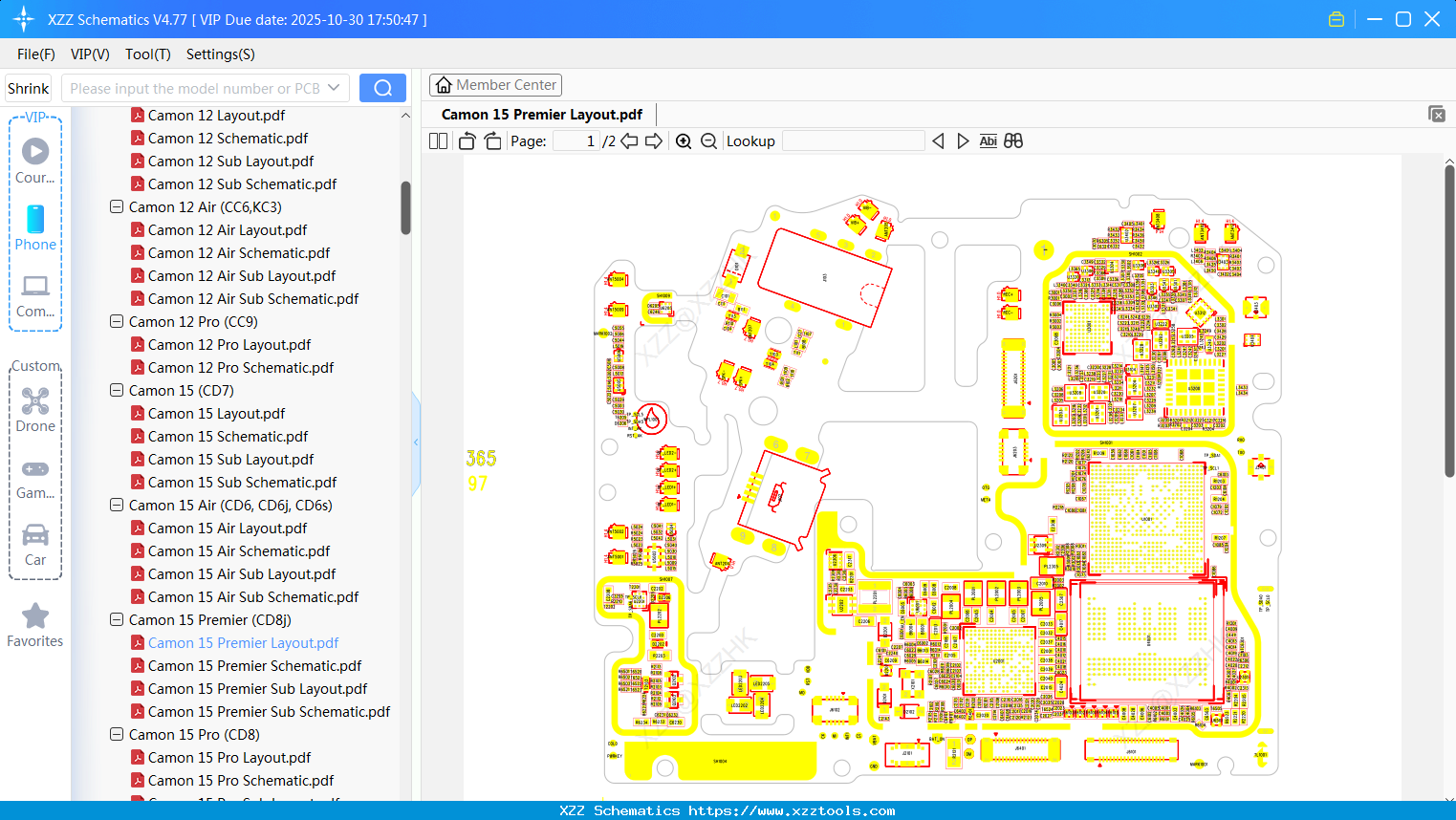Collapse the Camon 12 Air (CC6,KC3) folder
The image size is (1456, 820).
point(117,206)
